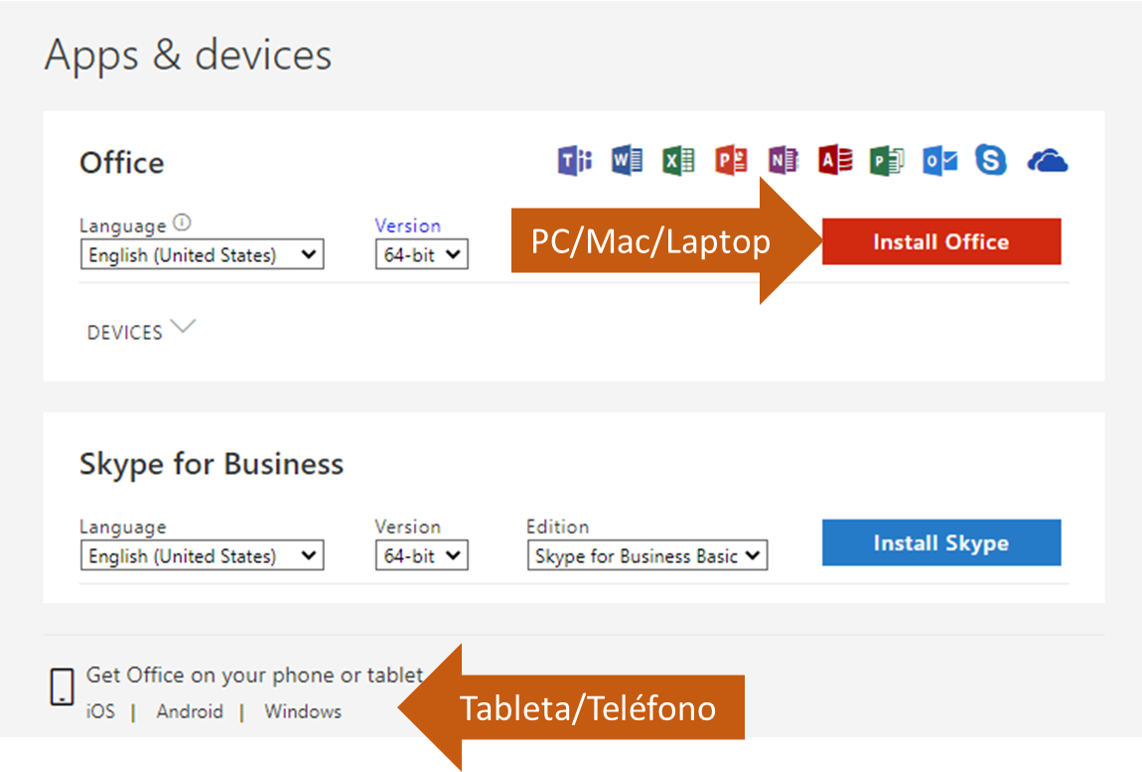This screenshot has height=772, width=1142.
Task: Open the Office Language selection dropdown
Action: [x=201, y=255]
